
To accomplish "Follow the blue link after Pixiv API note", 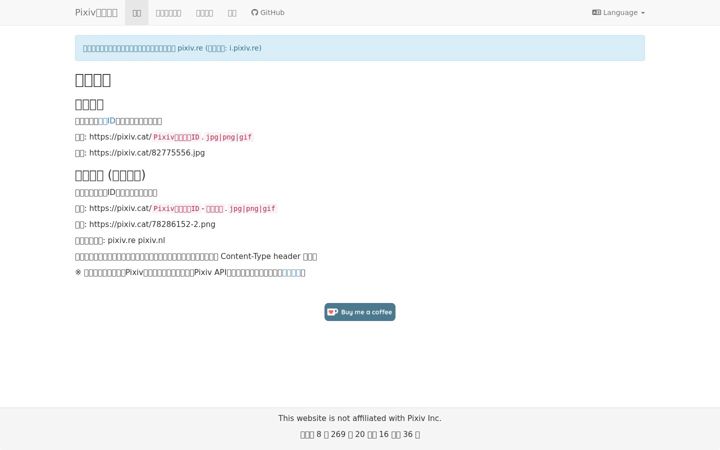I will (292, 272).
